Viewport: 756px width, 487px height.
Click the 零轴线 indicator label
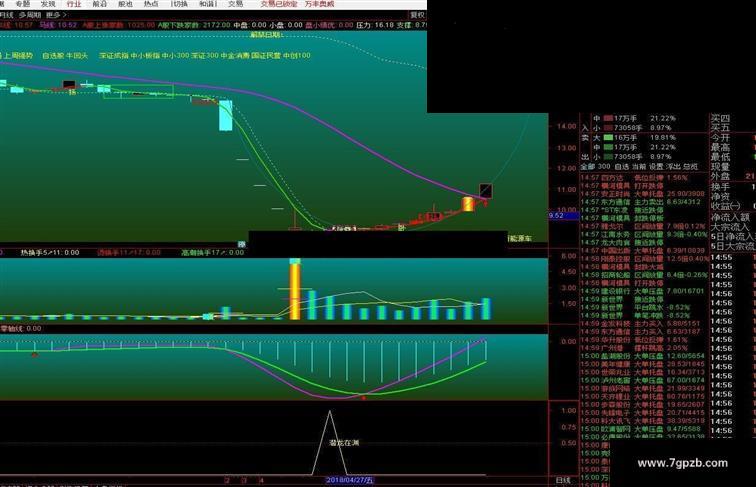[x=20, y=329]
